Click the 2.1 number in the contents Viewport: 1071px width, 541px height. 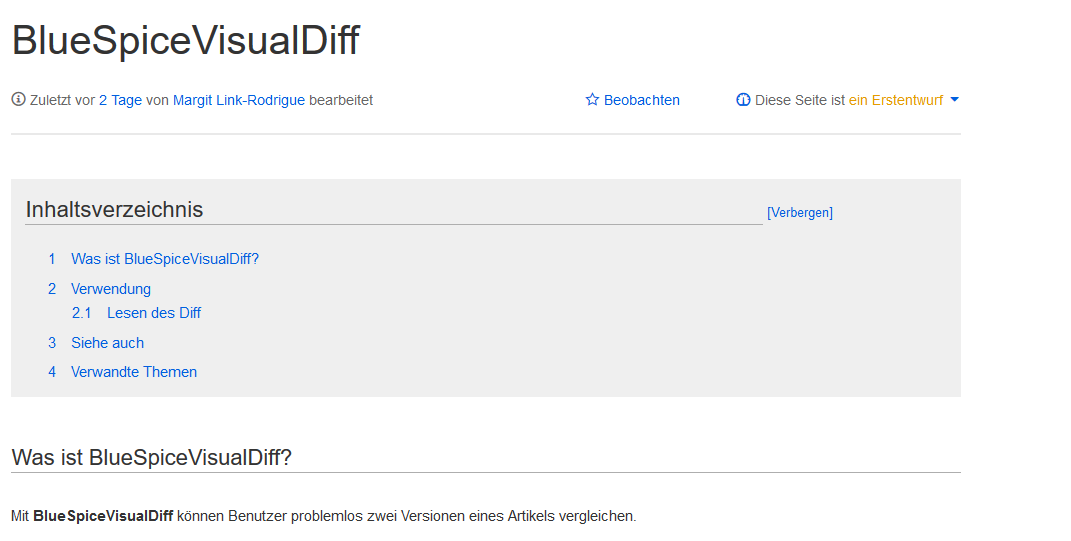(81, 313)
